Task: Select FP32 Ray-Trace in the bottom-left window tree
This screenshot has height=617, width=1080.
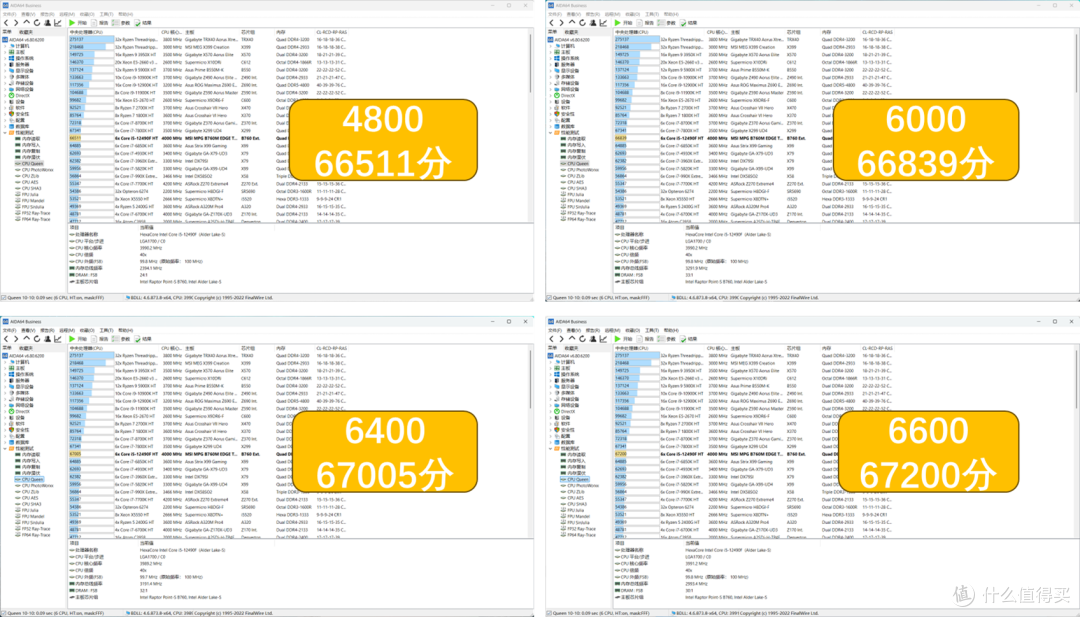Action: [x=34, y=529]
